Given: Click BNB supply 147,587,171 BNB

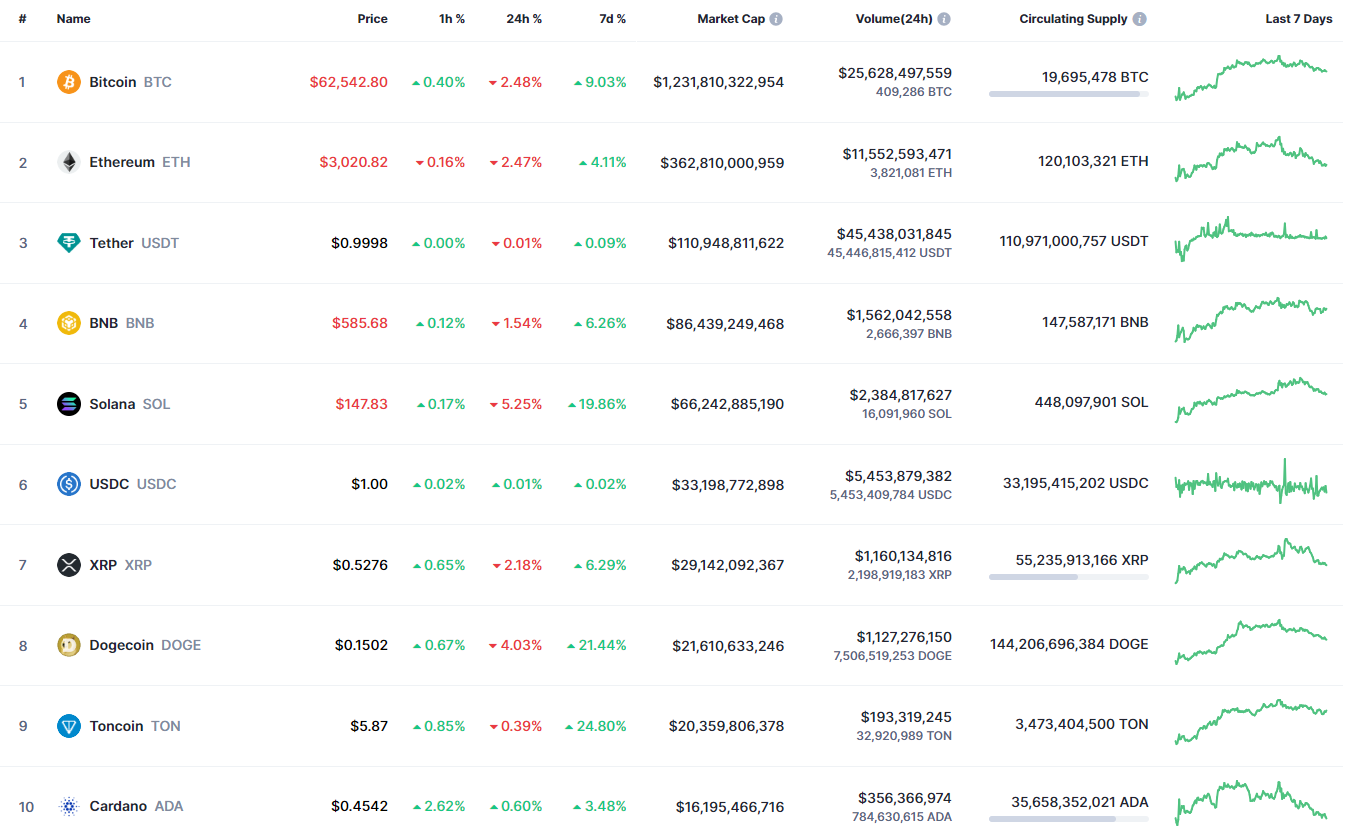Looking at the screenshot, I should tap(1095, 322).
